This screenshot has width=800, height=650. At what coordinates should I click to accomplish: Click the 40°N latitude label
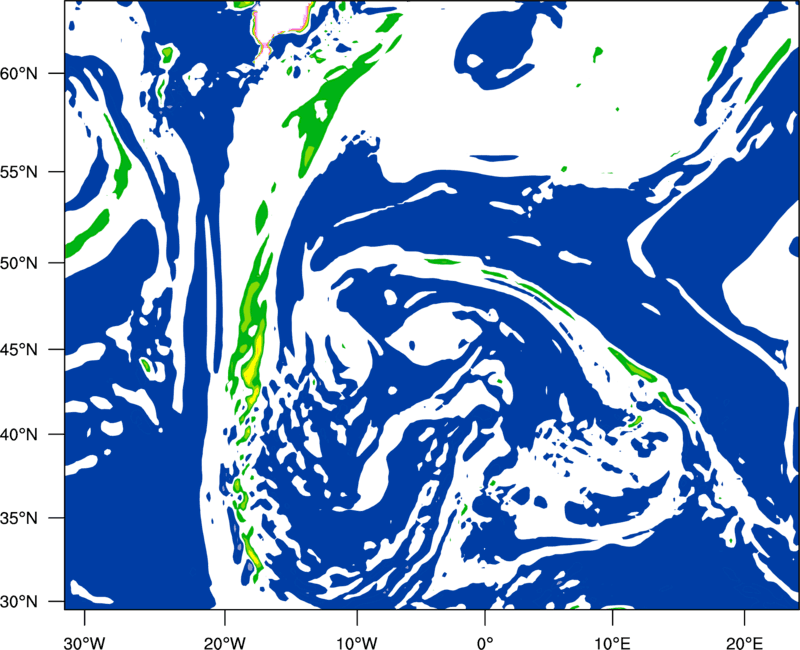pos(19,435)
